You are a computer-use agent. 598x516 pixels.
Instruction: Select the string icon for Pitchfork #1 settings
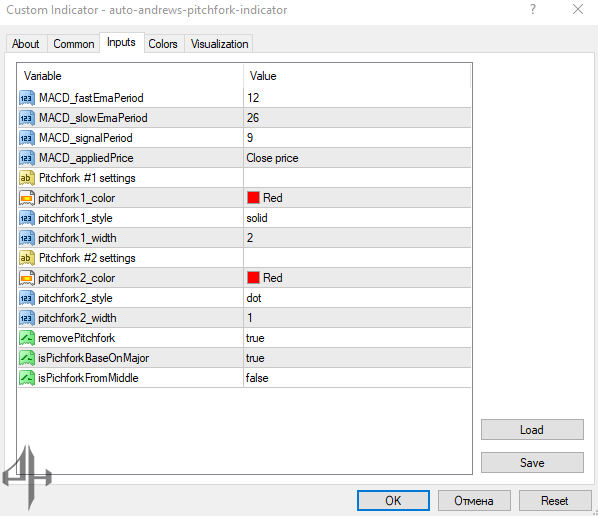(27, 178)
